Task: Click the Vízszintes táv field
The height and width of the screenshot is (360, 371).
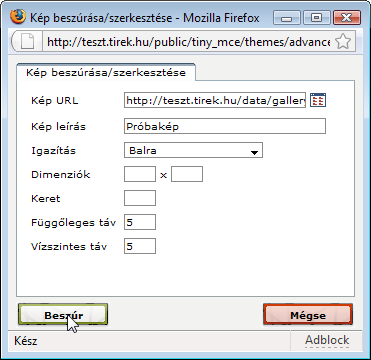Action: tap(140, 246)
